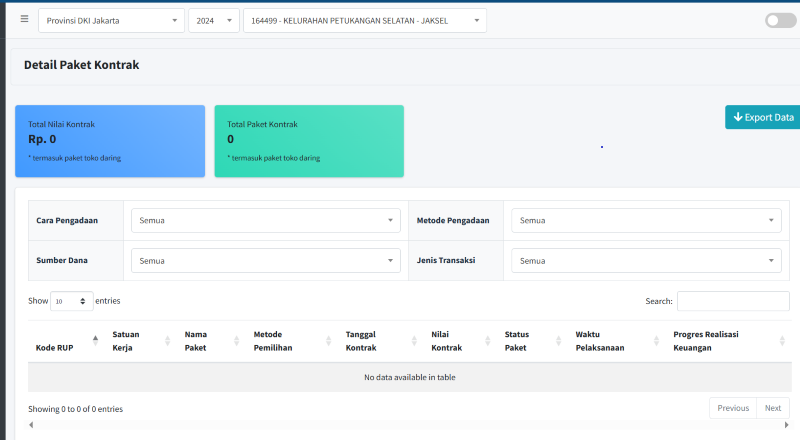Click the horizontal scrollbar left arrow
Image resolution: width=800 pixels, height=440 pixels.
pyautogui.click(x=32, y=425)
